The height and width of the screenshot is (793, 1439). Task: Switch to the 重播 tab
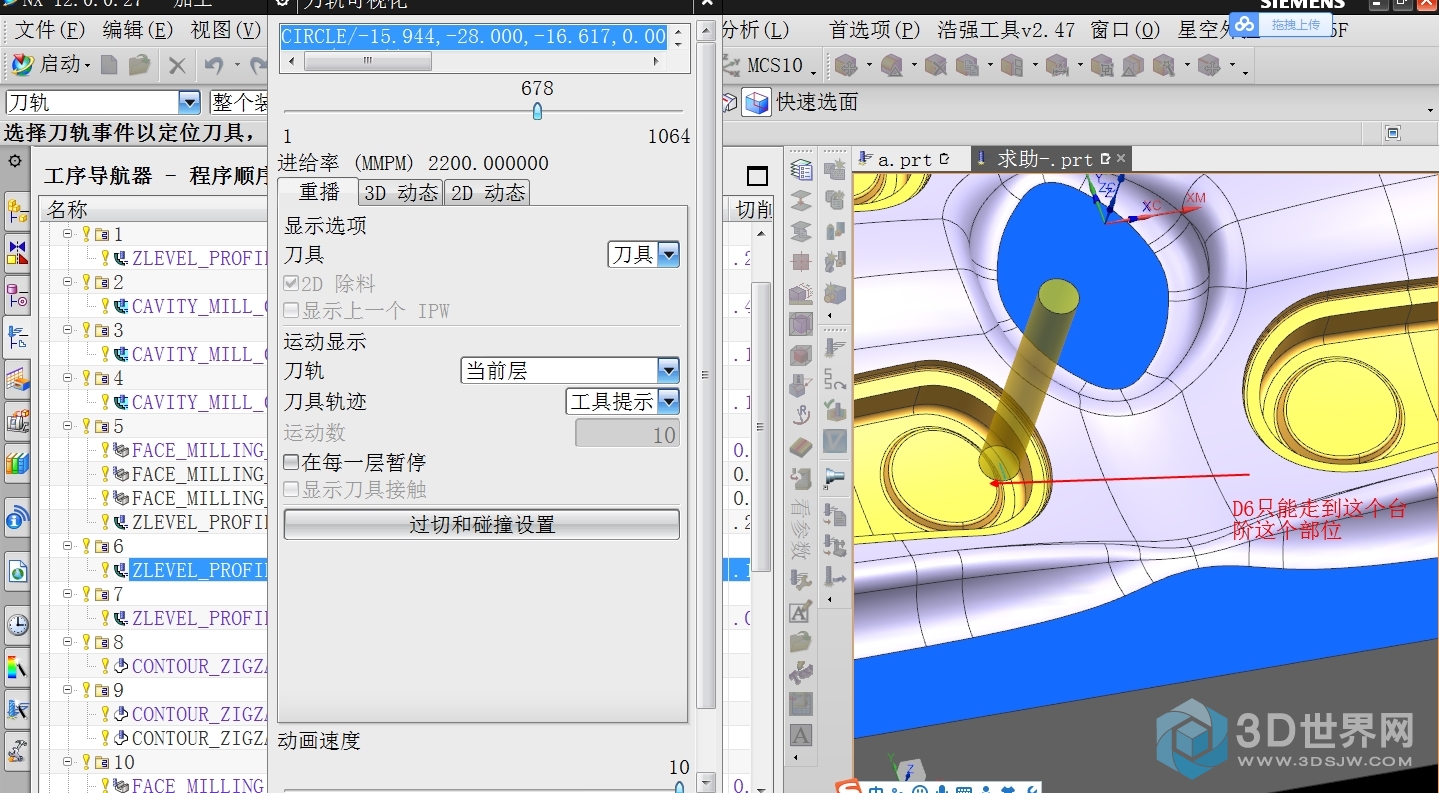click(319, 192)
